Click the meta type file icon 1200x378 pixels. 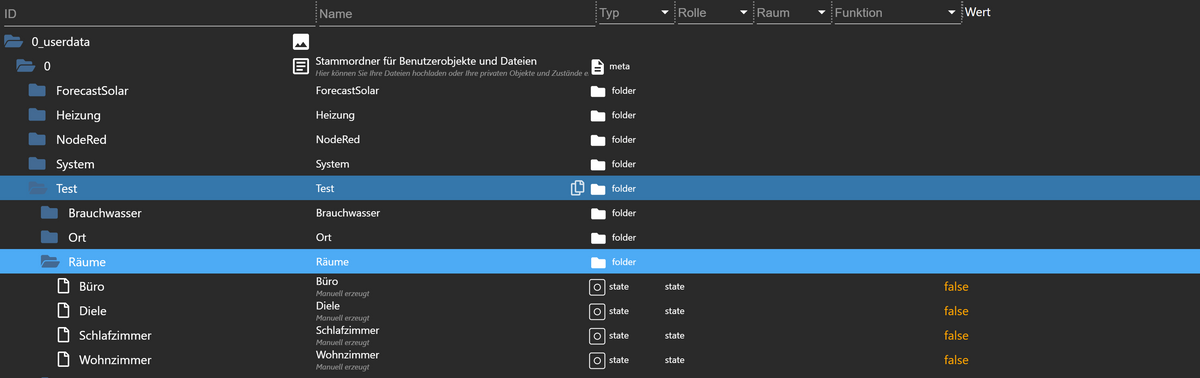click(x=598, y=66)
